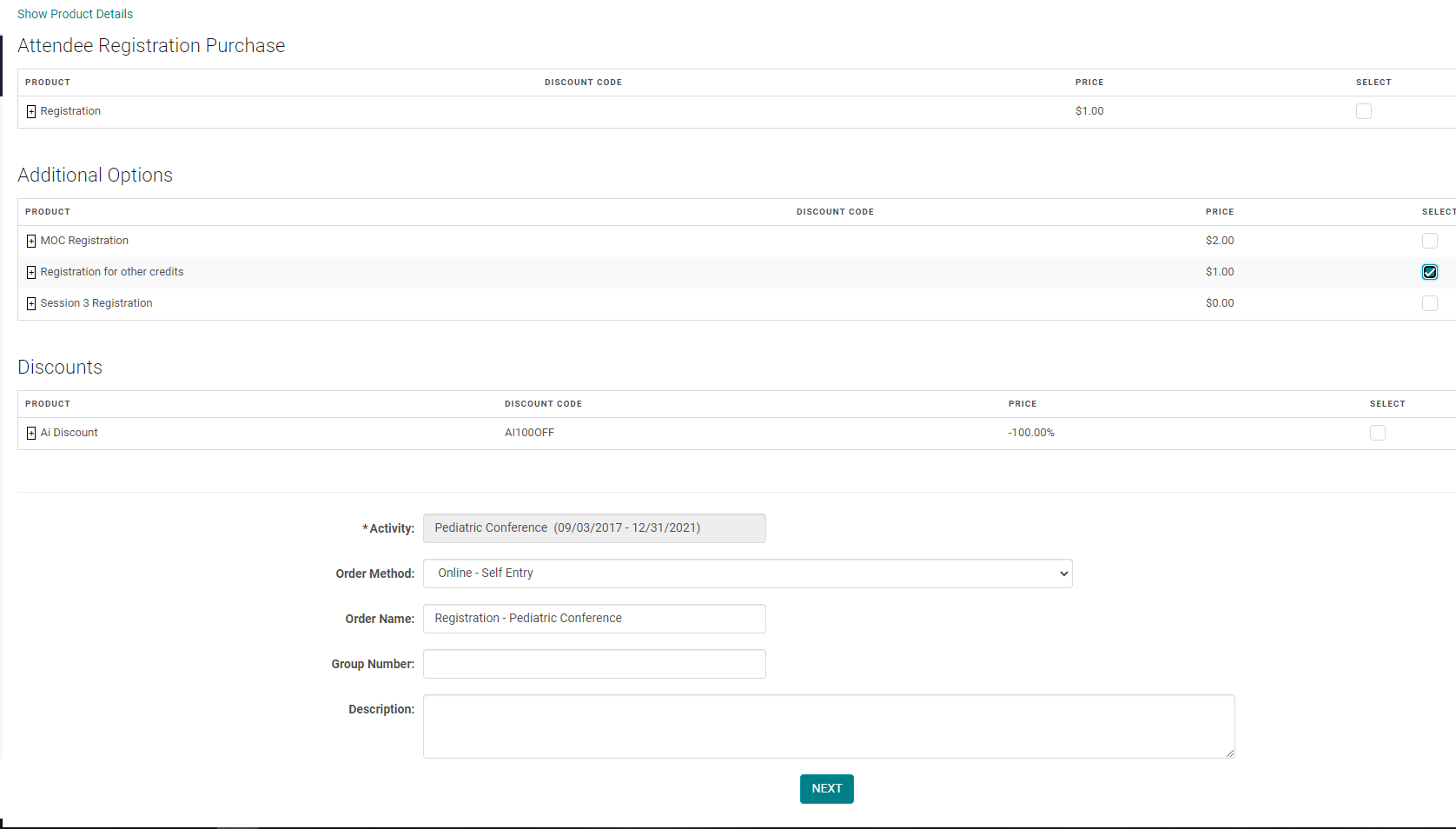Select the Registration $1.00 checkbox

point(1363,111)
